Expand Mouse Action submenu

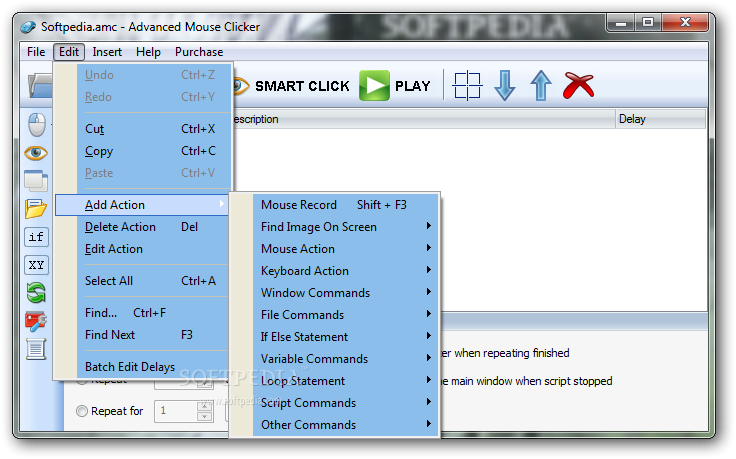point(345,249)
